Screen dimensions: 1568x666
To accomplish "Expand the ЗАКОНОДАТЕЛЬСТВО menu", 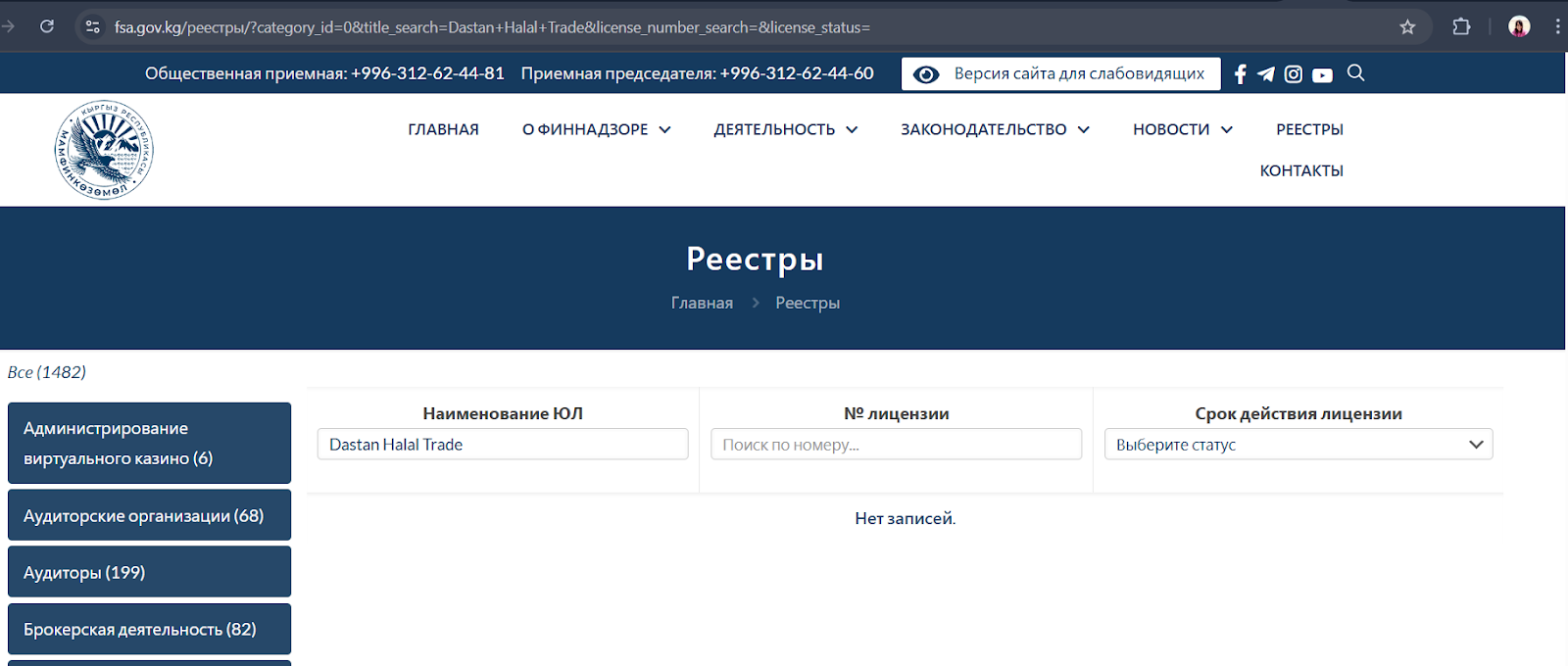I will click(x=996, y=129).
